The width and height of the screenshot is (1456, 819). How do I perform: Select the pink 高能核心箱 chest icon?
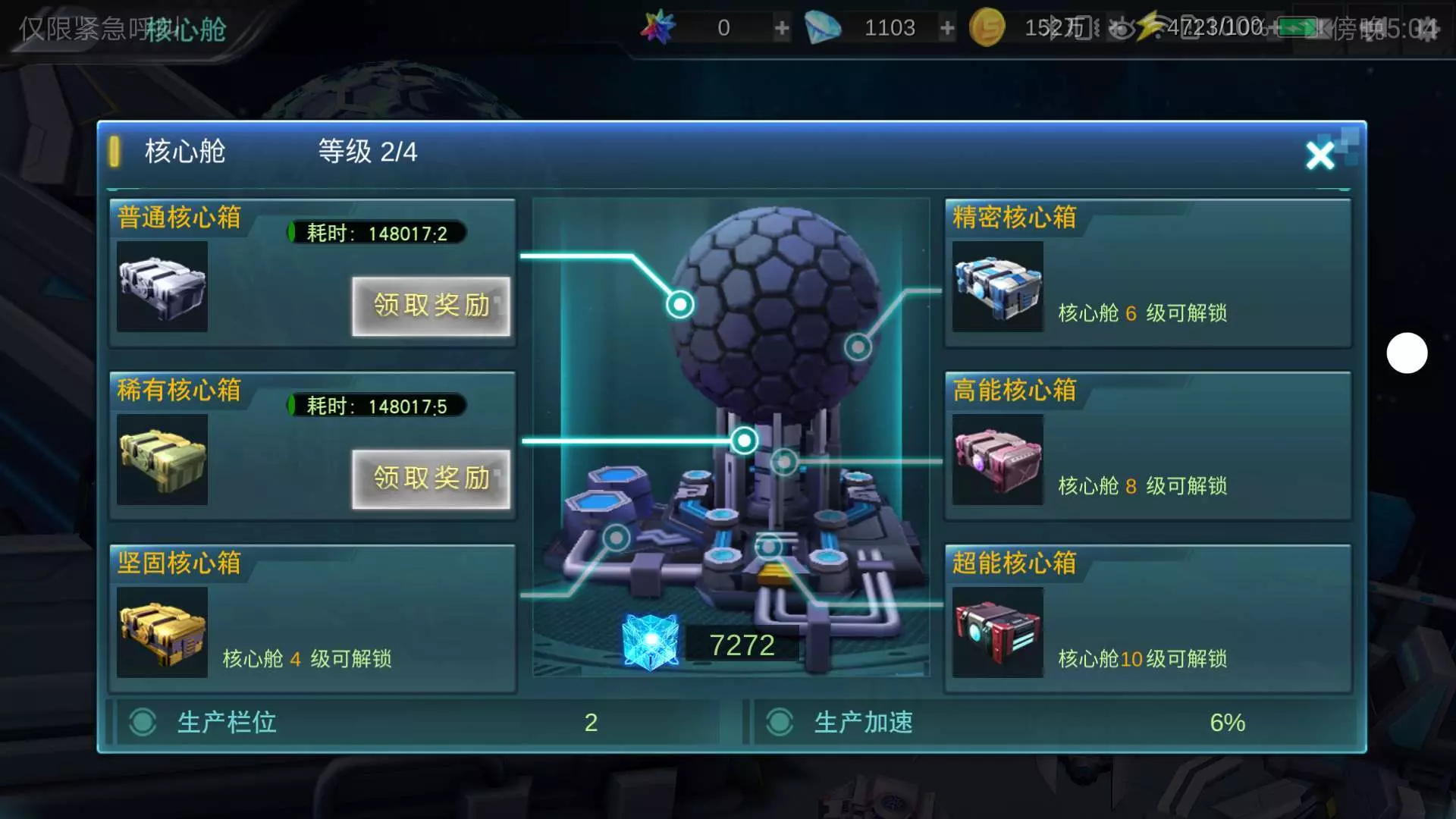pyautogui.click(x=998, y=460)
